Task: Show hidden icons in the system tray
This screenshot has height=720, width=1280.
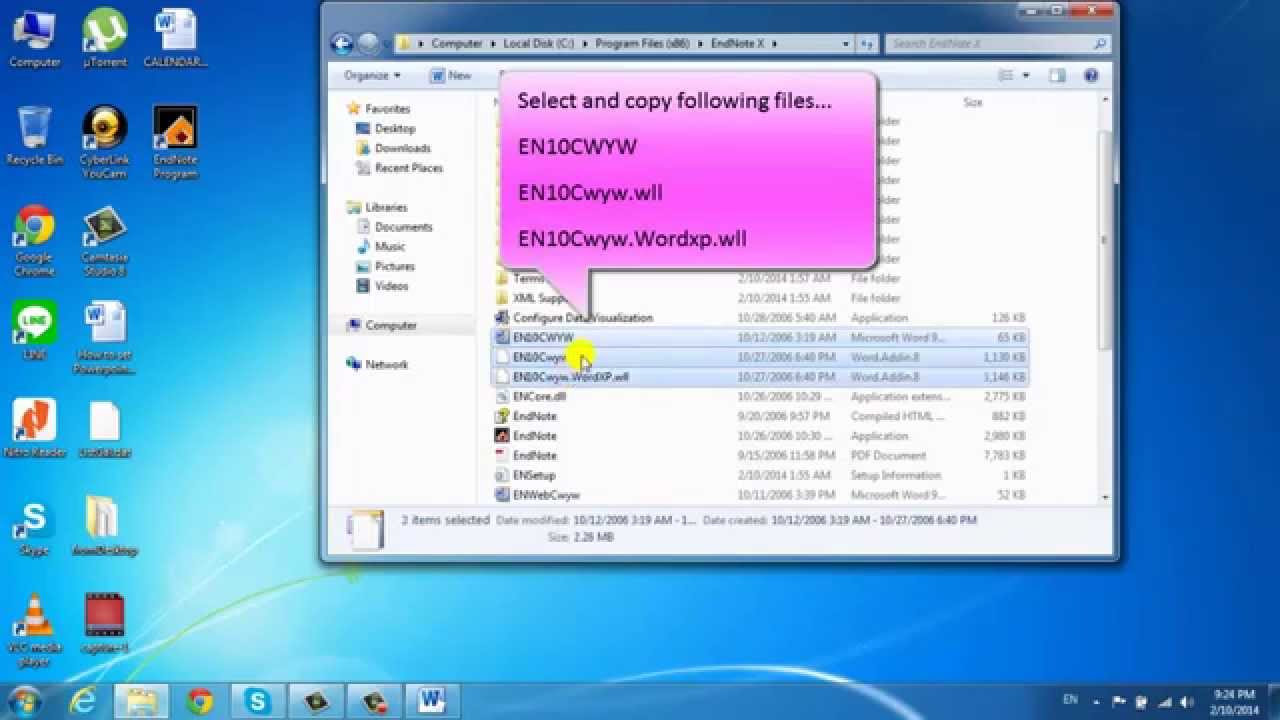Action: (x=1097, y=702)
